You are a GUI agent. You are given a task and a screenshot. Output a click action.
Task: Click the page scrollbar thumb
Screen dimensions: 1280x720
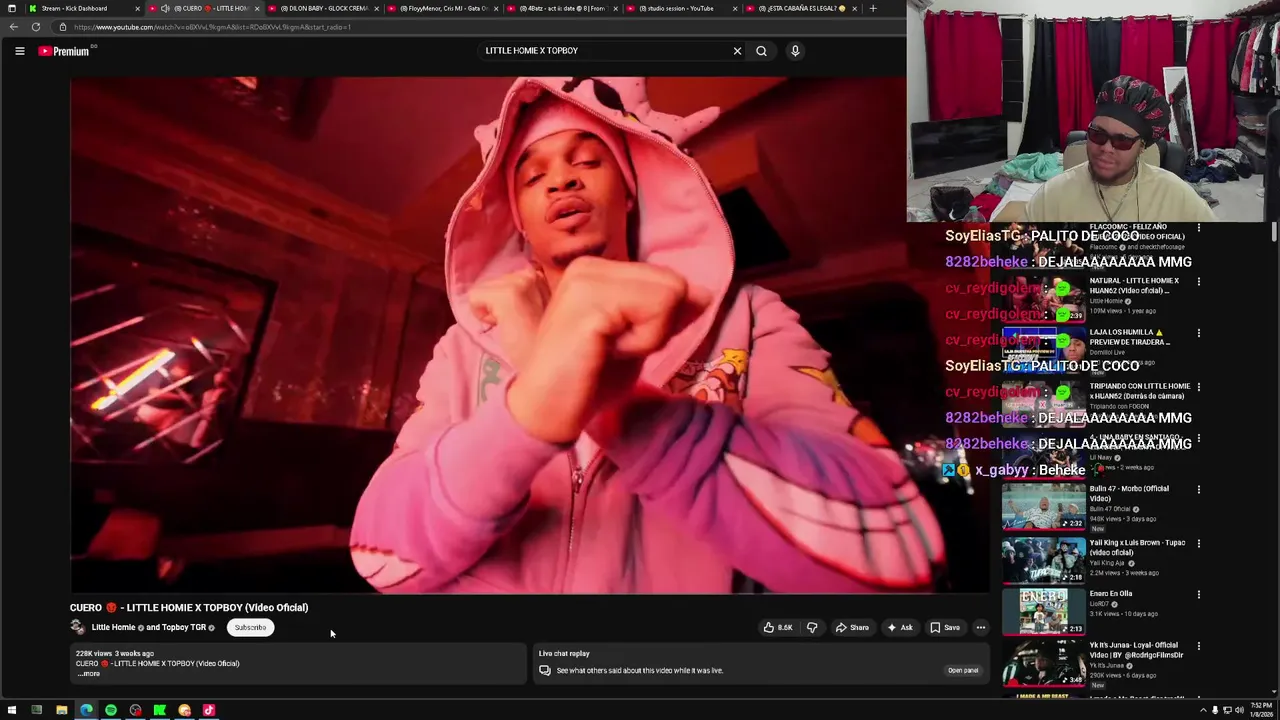tap(1274, 232)
